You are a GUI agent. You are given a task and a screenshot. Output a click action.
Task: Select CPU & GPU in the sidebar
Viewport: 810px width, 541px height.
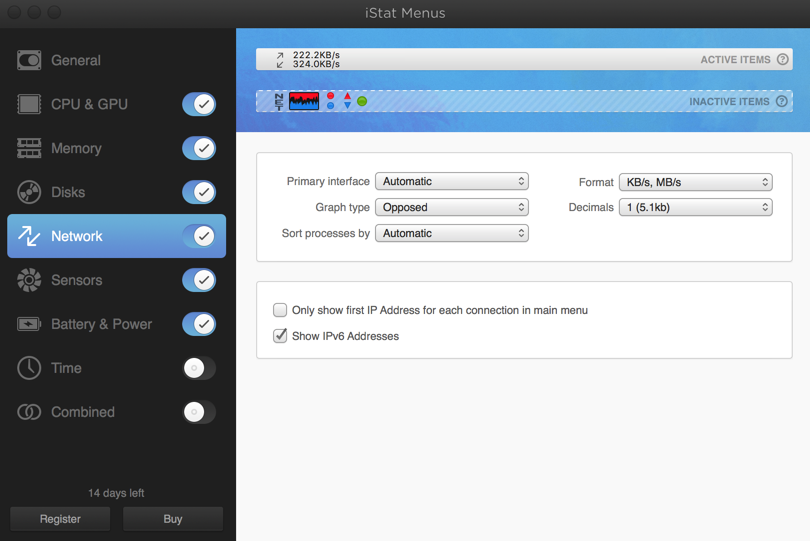click(89, 104)
